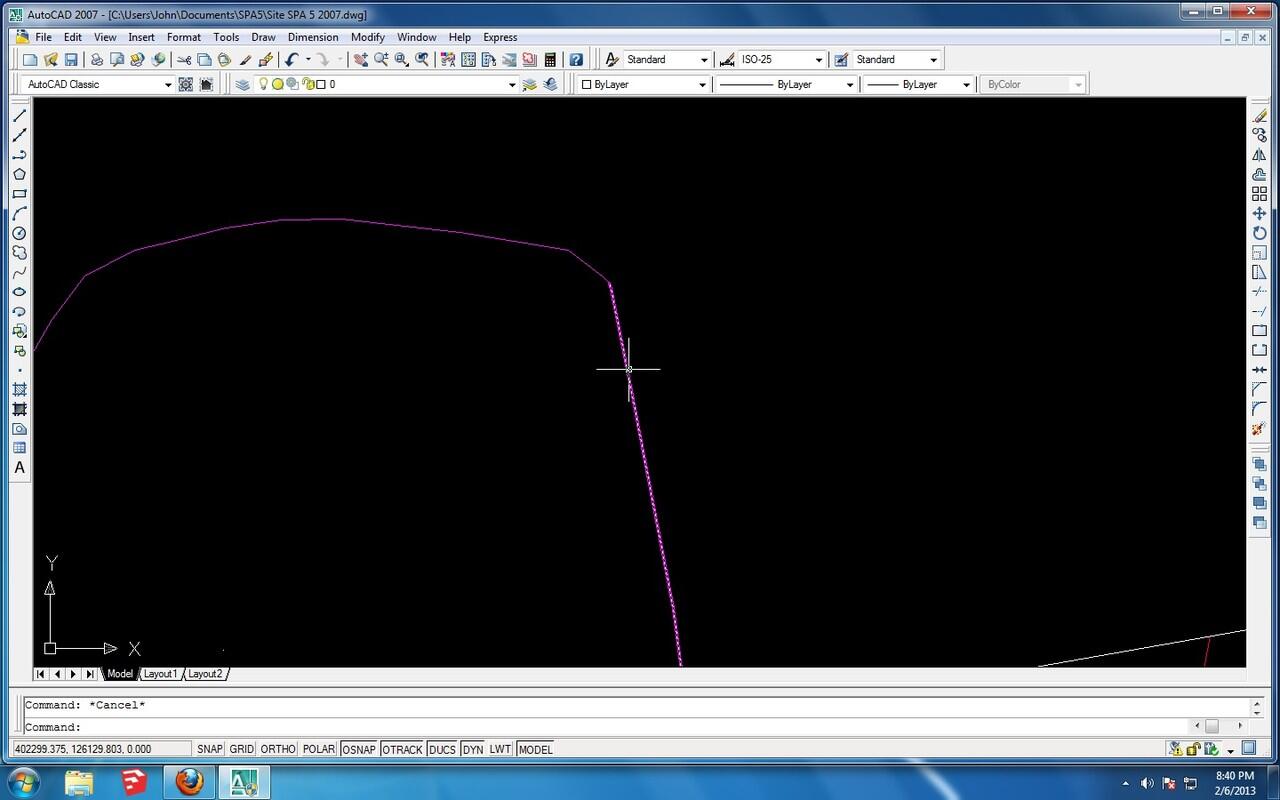The image size is (1280, 800).
Task: Select the Trim modify tool
Action: (1260, 292)
